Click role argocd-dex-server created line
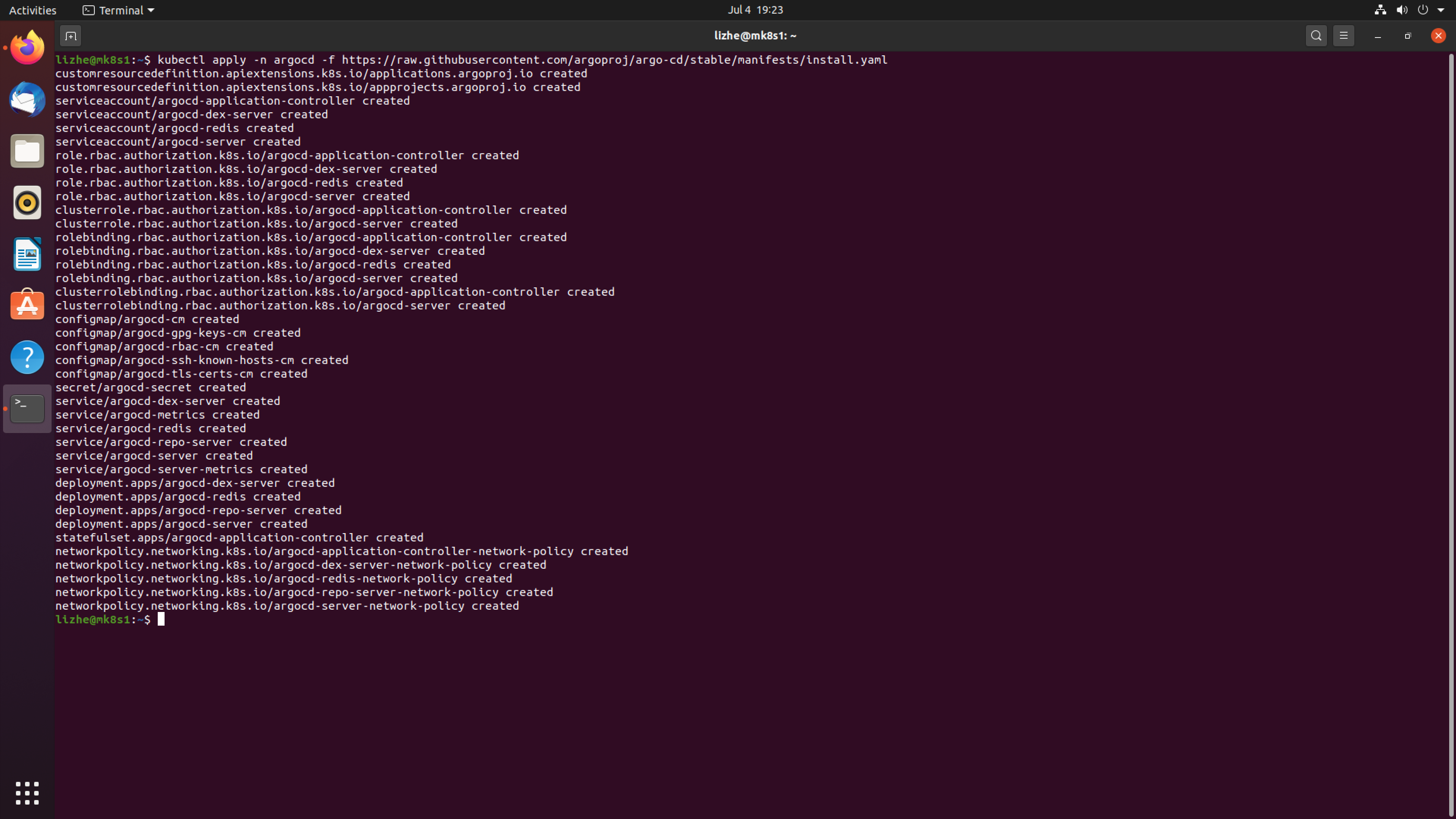Image resolution: width=1456 pixels, height=819 pixels. coord(246,169)
